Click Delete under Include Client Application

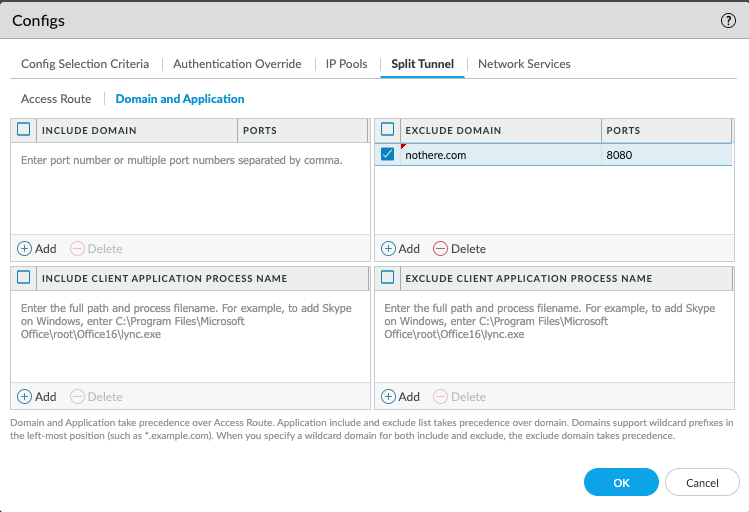(96, 397)
